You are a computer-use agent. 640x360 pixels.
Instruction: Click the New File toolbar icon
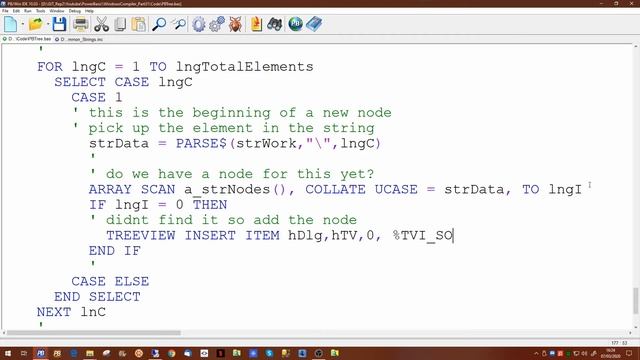tap(11, 24)
